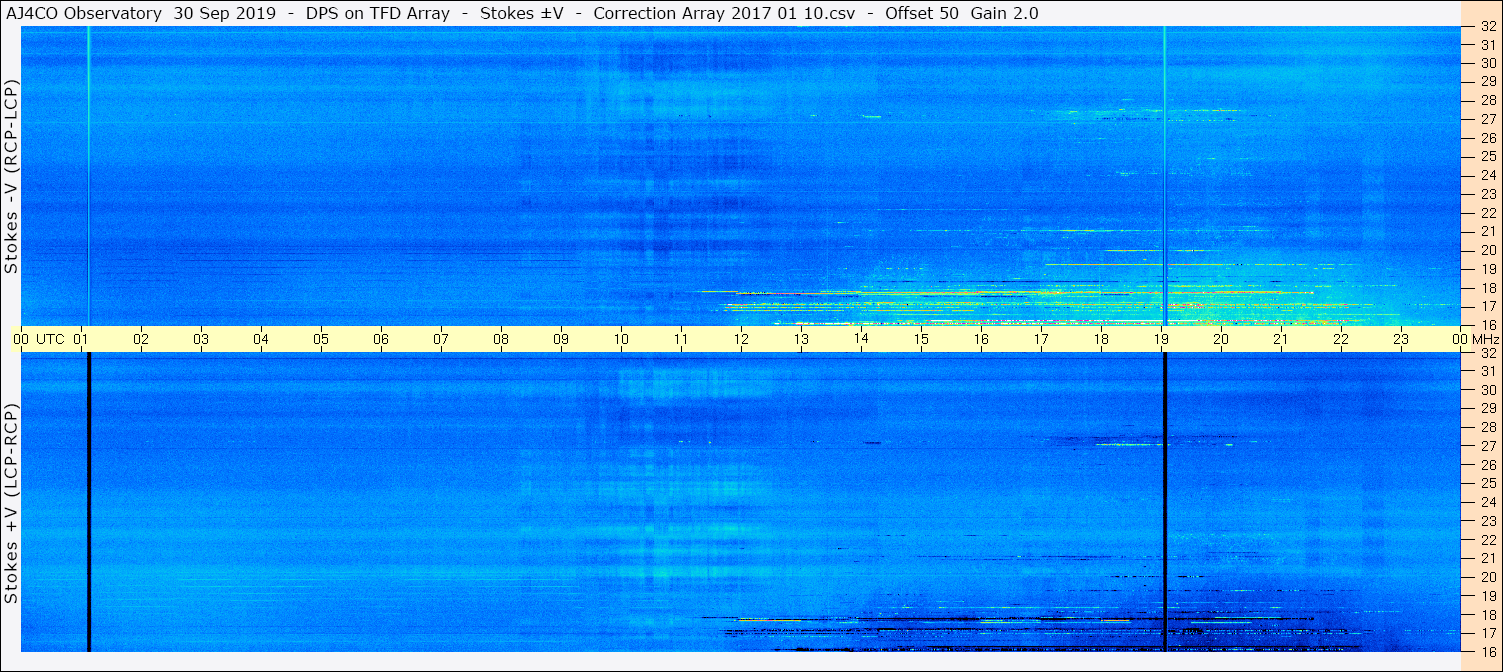Select the 13 hour tick on time axis
The width and height of the screenshot is (1503, 672).
[802, 340]
